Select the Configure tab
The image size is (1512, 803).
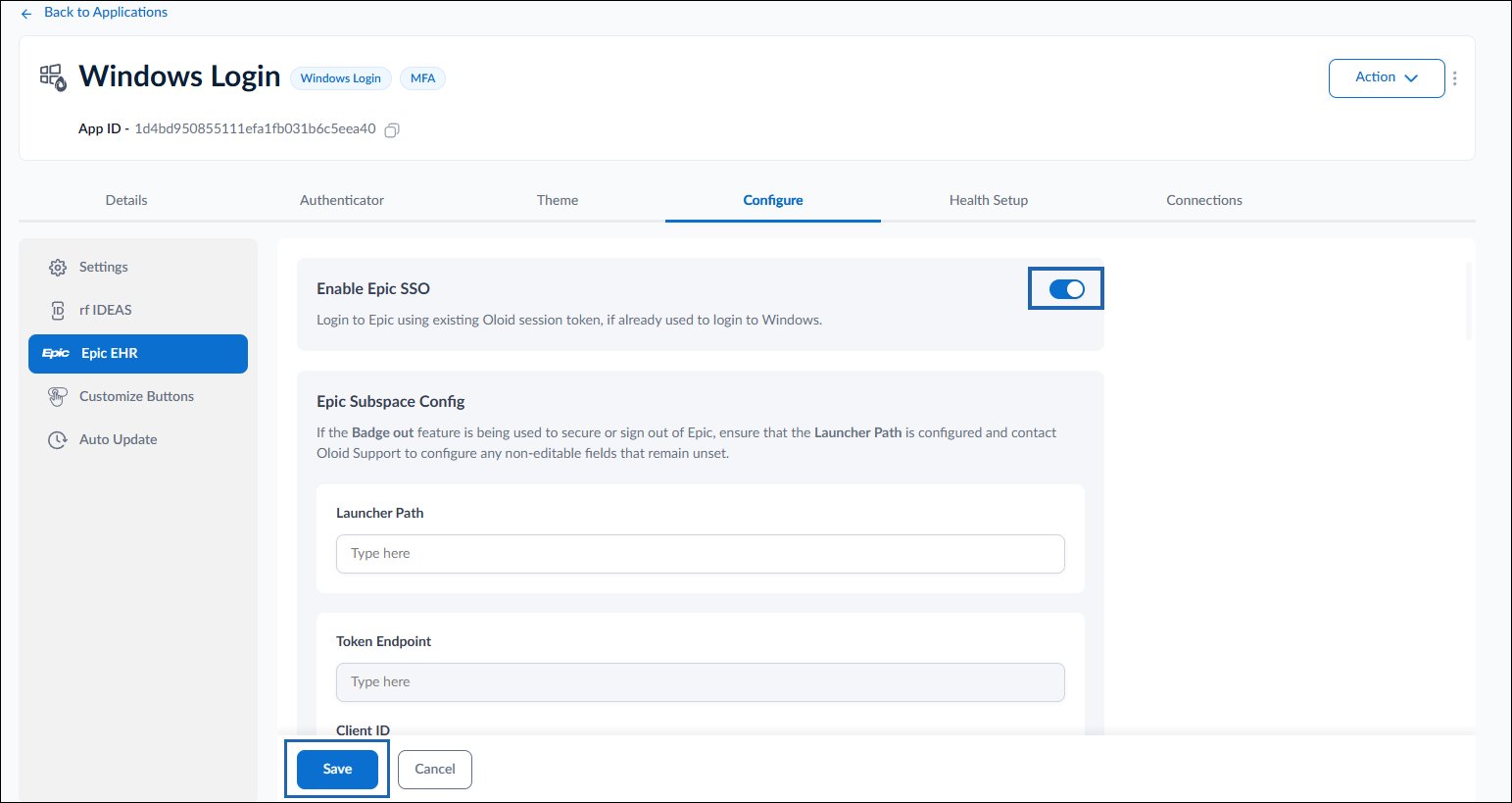[773, 200]
